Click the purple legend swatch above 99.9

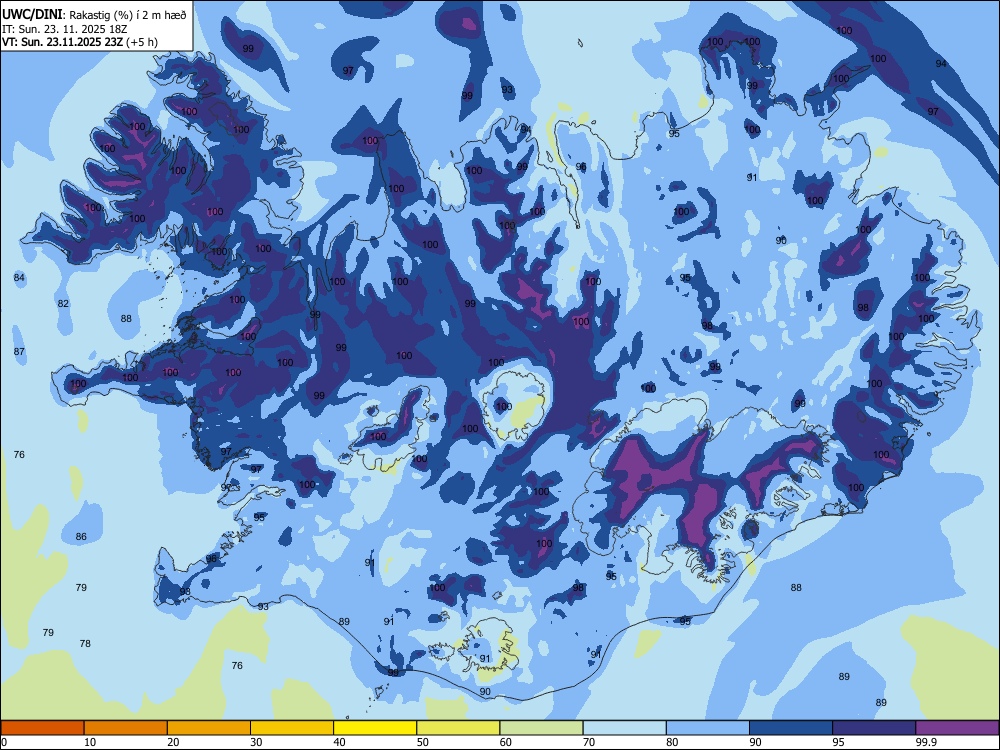tap(957, 728)
